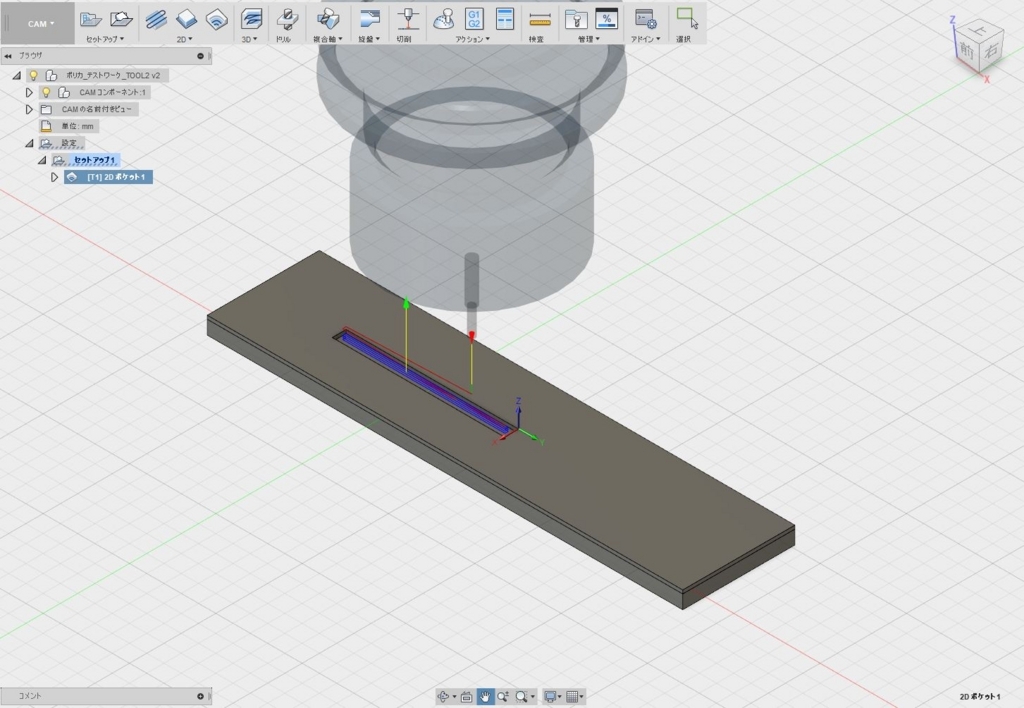Click the Add-ins scripts icon
1024x708 pixels.
point(646,19)
